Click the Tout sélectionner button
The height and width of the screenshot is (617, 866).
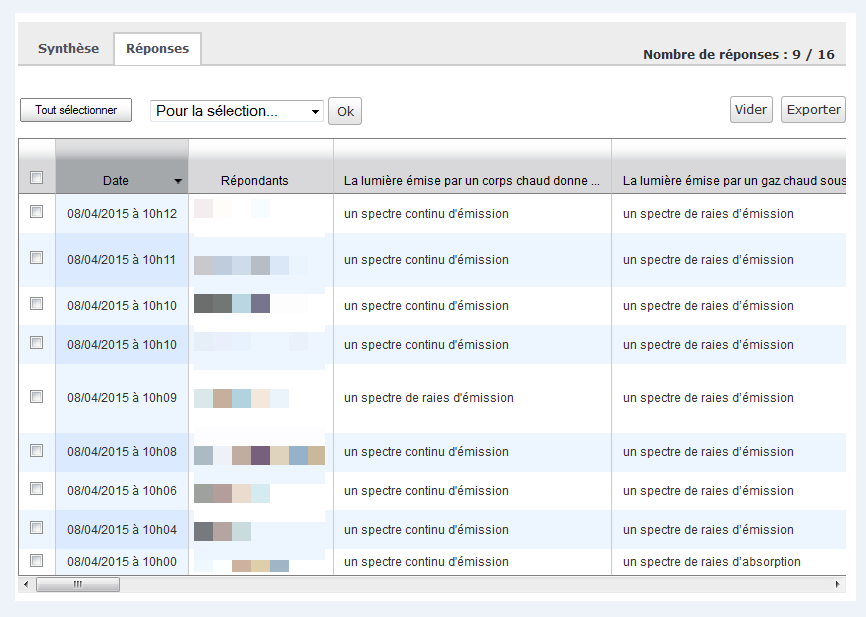pyautogui.click(x=76, y=110)
